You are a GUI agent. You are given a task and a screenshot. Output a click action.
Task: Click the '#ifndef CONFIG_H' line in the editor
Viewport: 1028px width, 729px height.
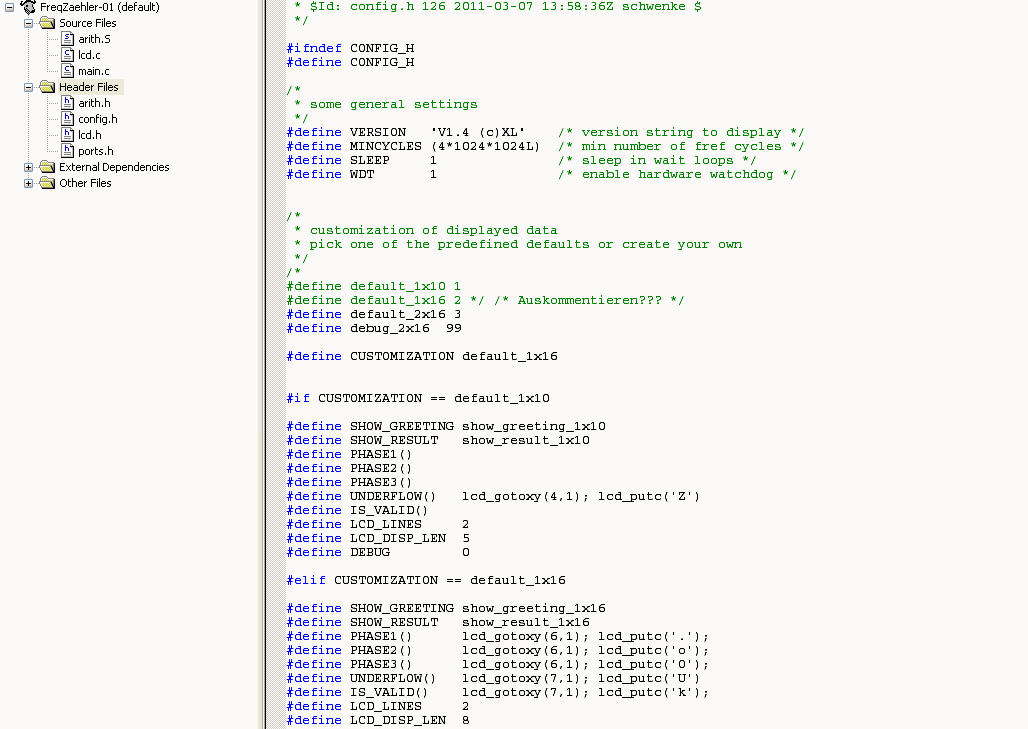pos(350,49)
